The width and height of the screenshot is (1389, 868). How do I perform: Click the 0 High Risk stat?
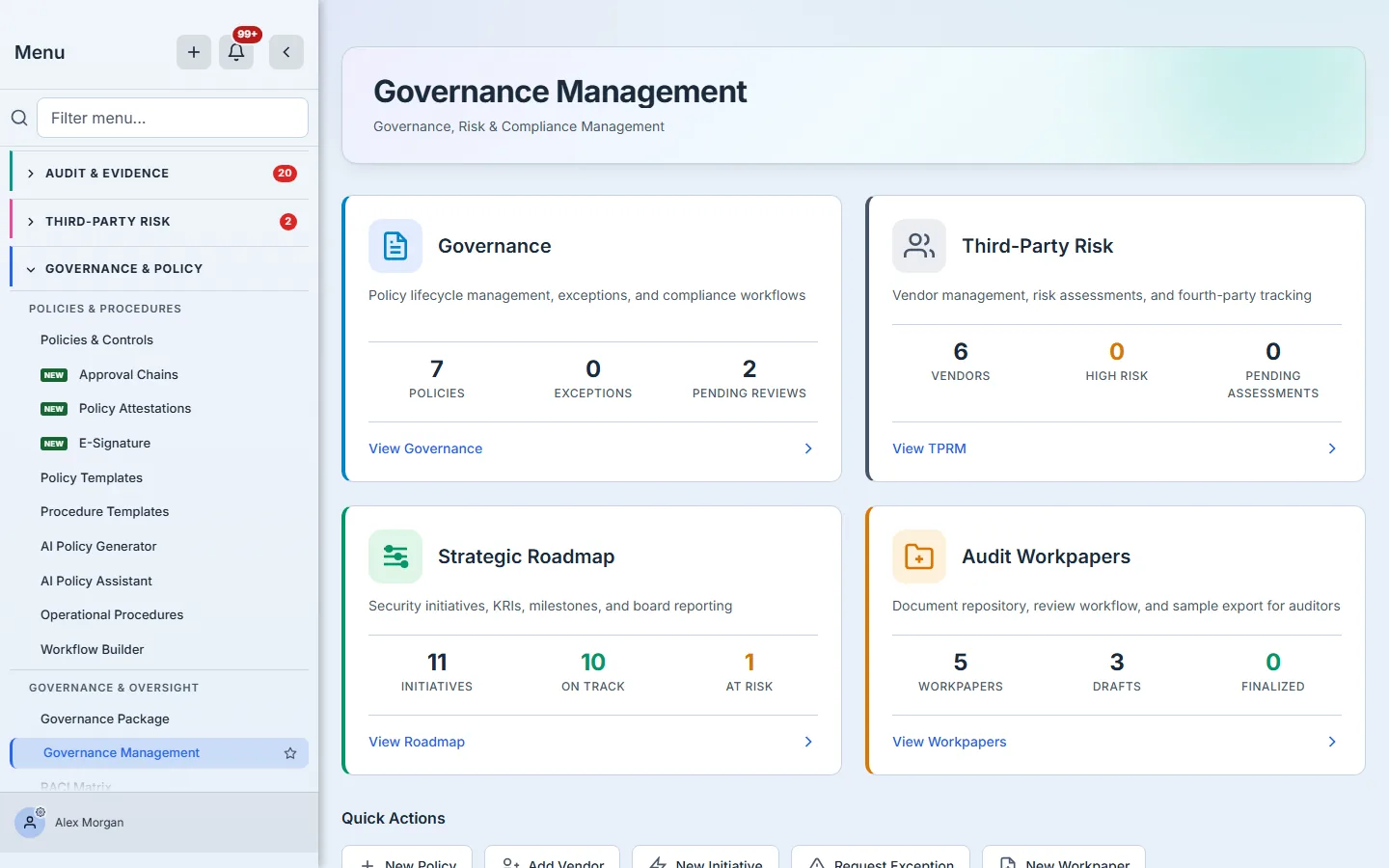click(1117, 361)
